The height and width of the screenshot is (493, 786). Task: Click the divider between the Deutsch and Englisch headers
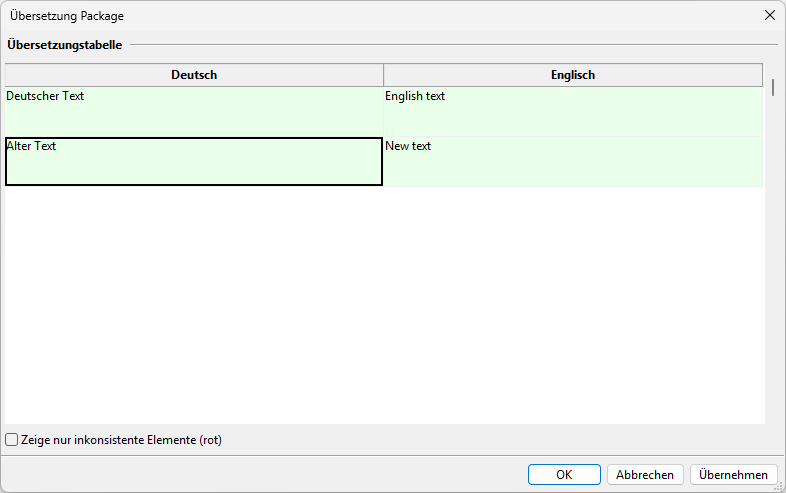(383, 75)
